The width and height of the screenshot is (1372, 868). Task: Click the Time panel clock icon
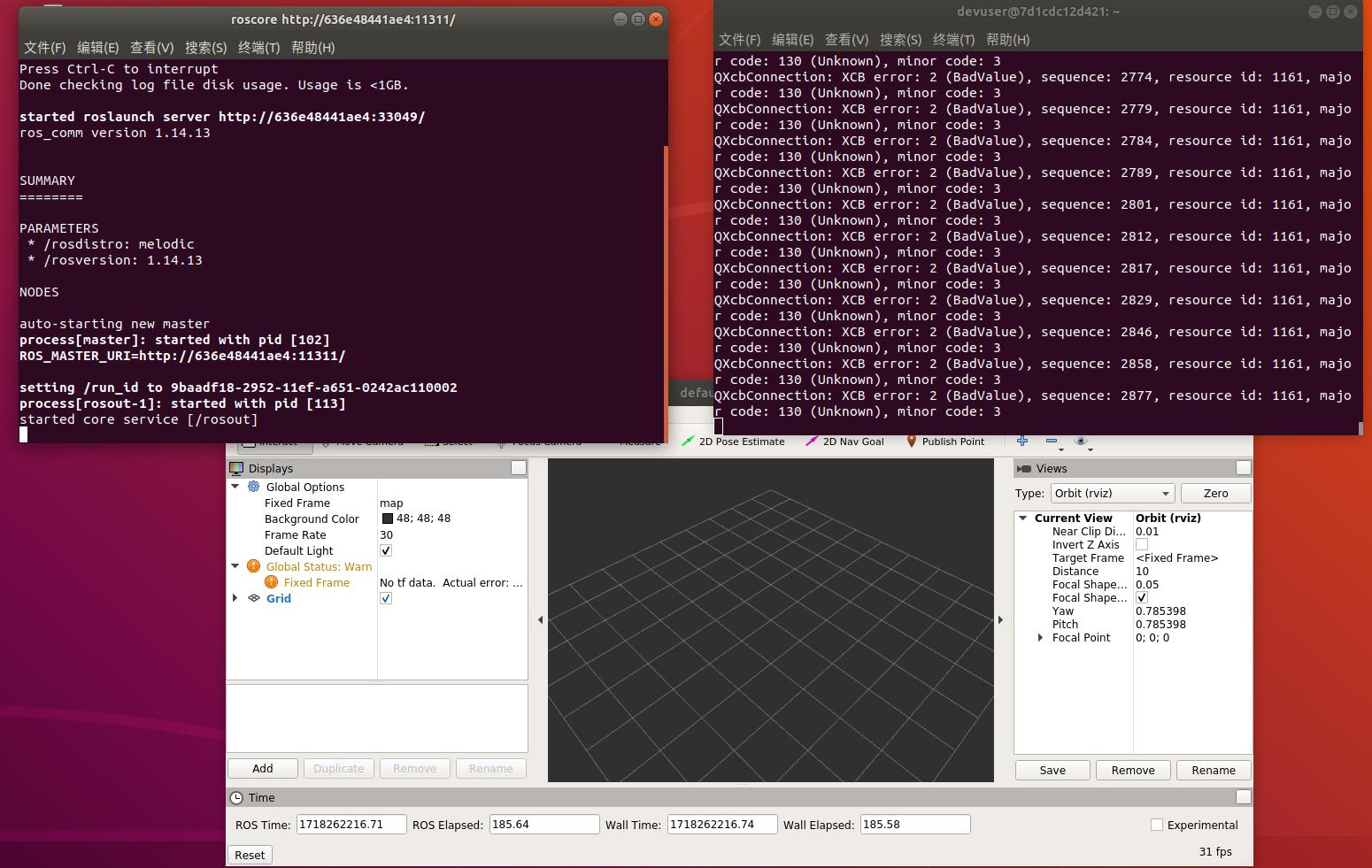236,797
